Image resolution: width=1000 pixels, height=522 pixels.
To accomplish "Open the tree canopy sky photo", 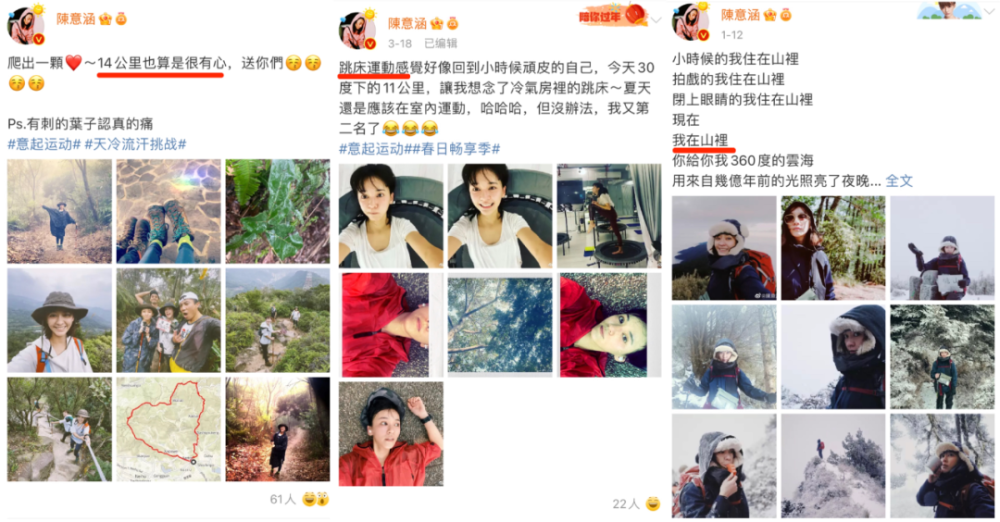I will click(x=500, y=325).
